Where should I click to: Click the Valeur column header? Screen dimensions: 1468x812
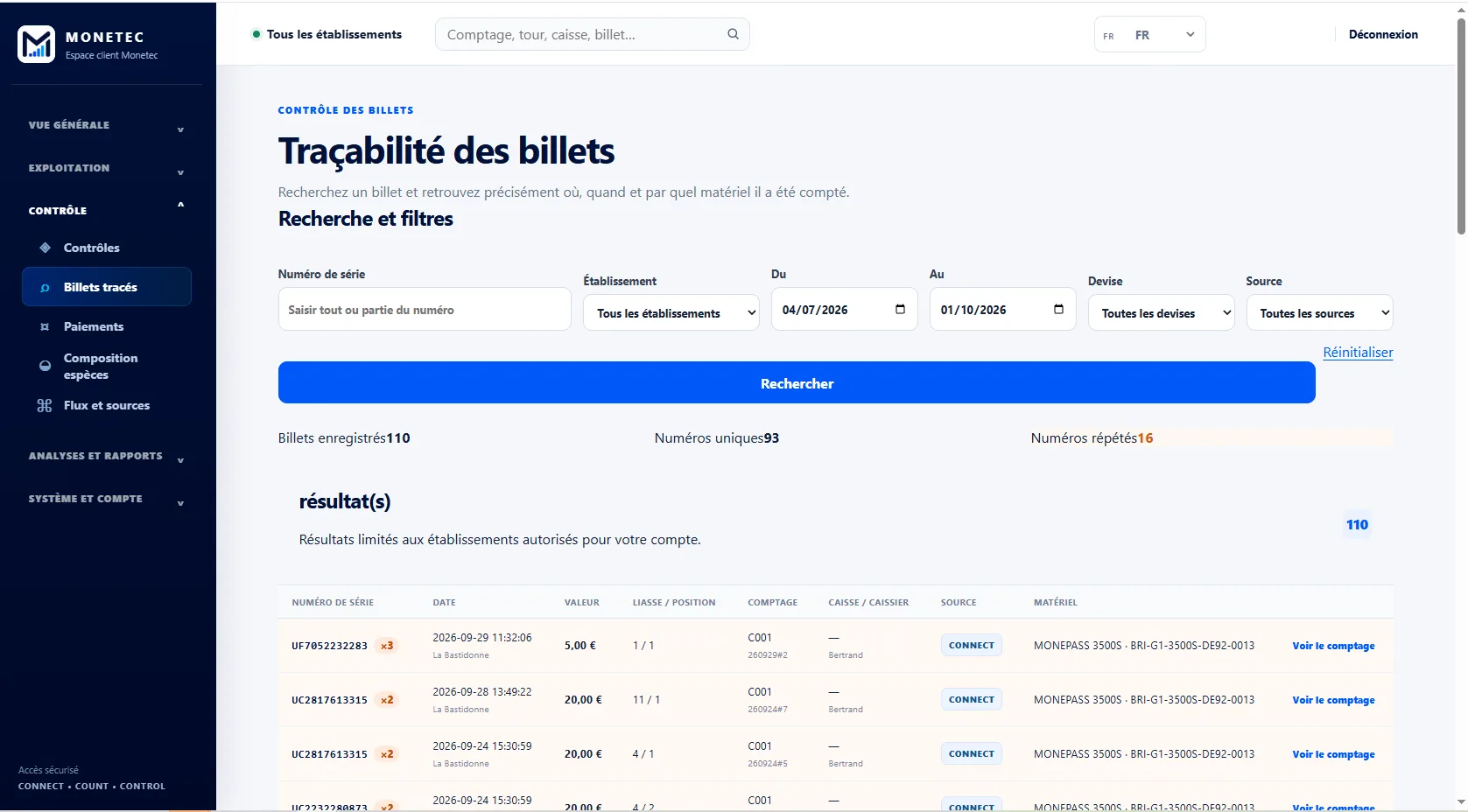(582, 602)
